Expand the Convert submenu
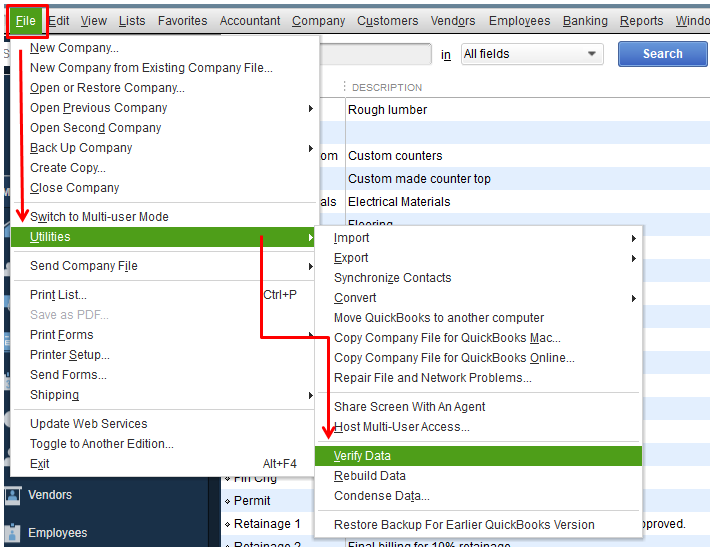The height and width of the screenshot is (547, 710). [479, 298]
